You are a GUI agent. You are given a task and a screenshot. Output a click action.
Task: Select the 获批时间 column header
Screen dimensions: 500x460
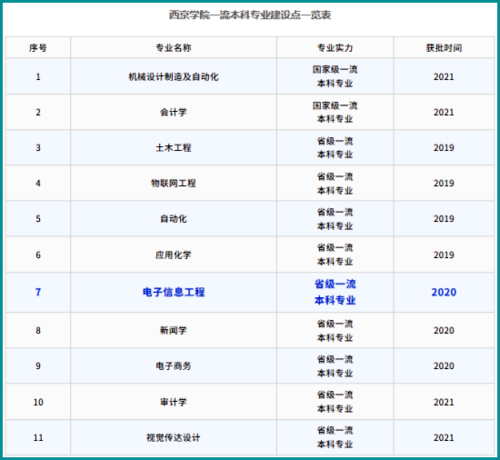(x=444, y=48)
